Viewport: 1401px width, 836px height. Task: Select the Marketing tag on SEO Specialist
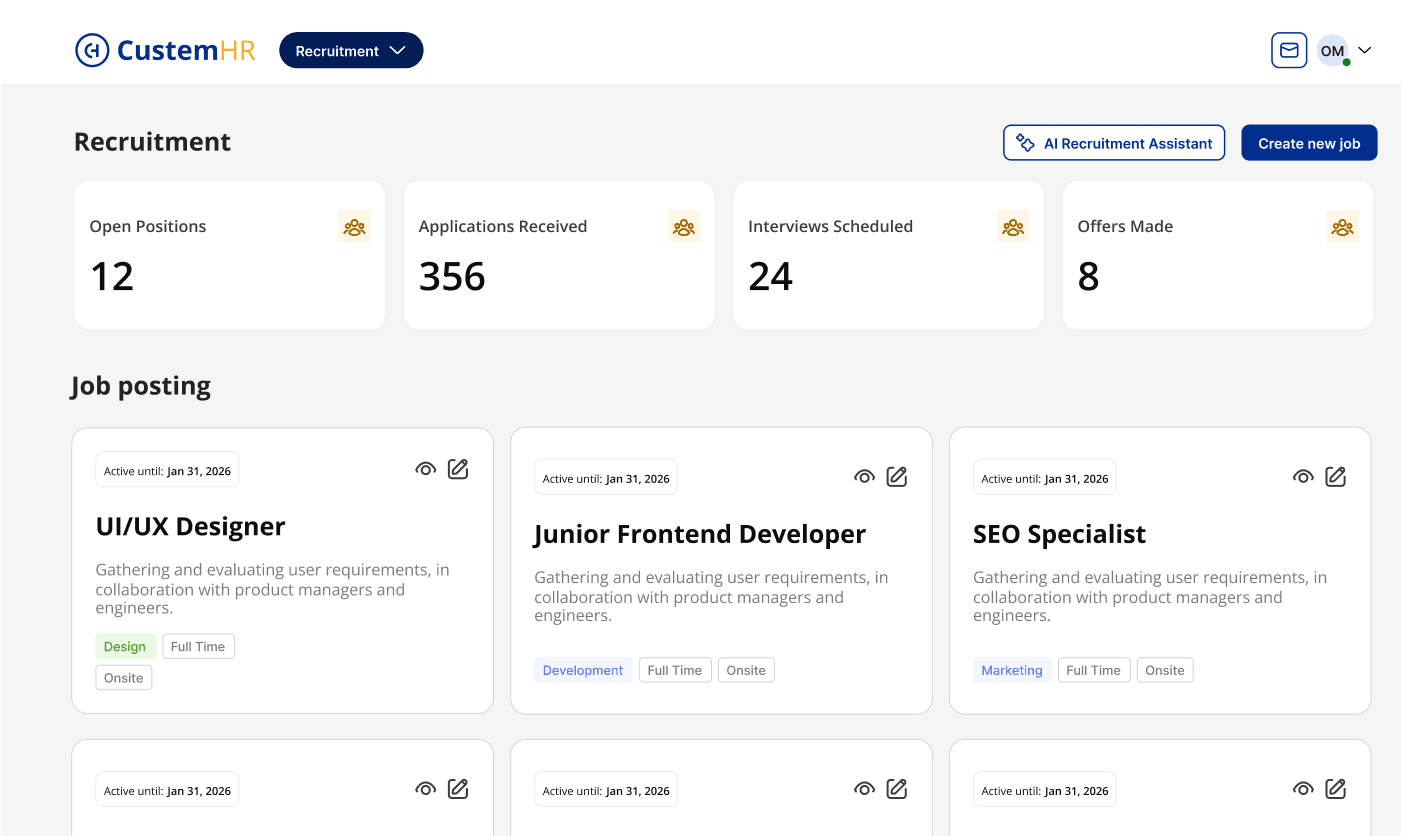(1011, 670)
